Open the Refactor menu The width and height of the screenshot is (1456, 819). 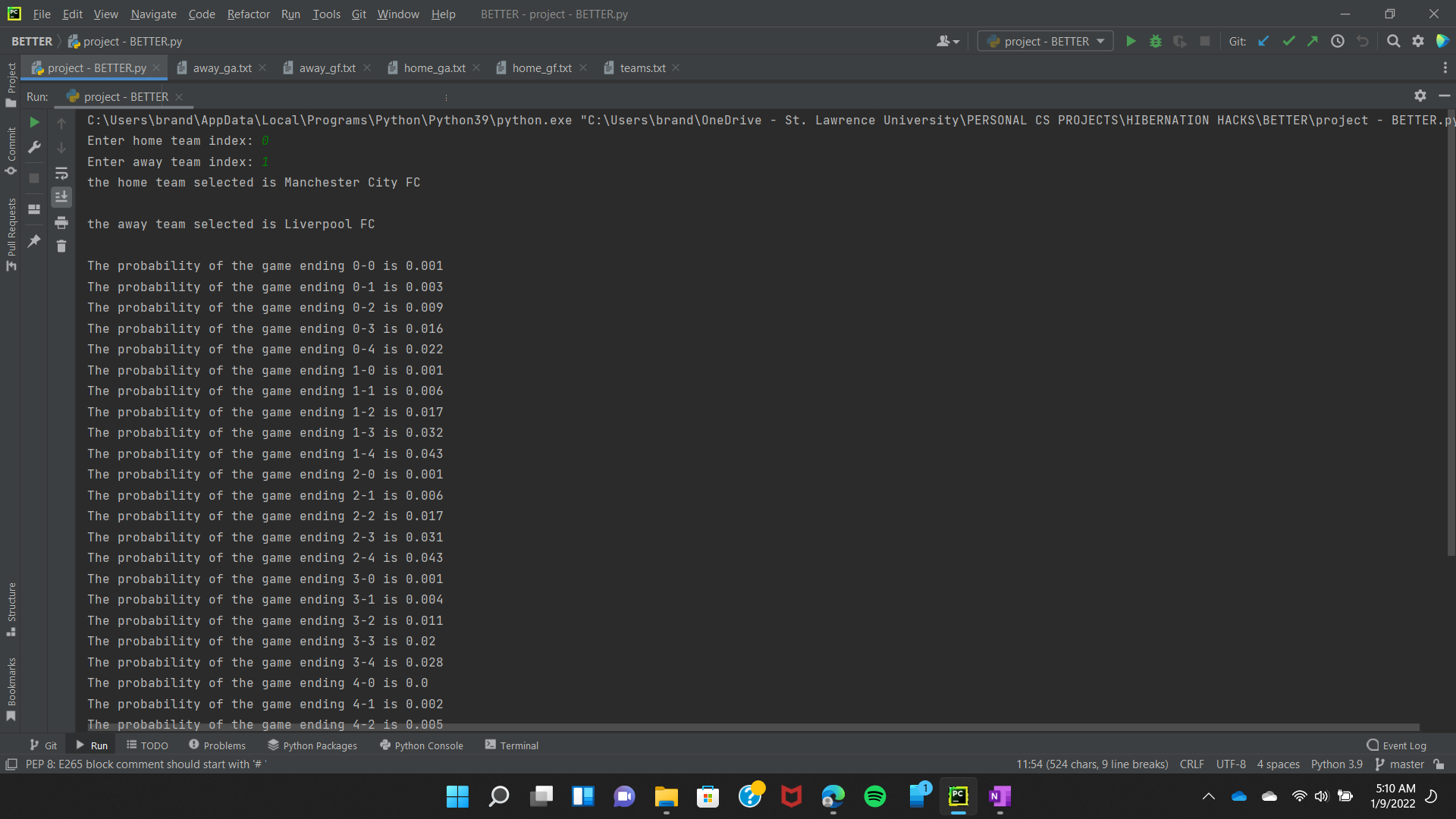248,14
